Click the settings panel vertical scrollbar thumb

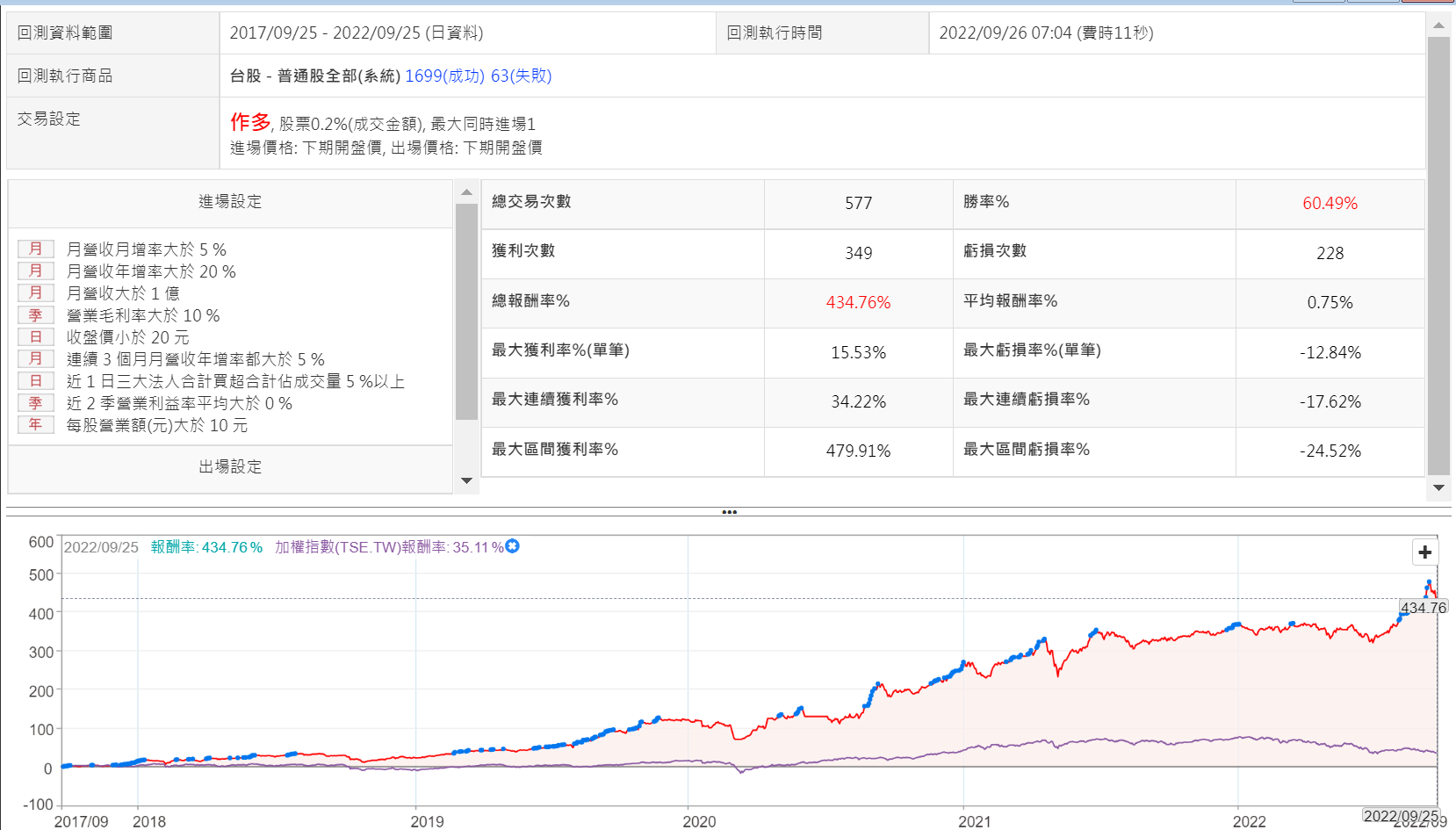[466, 312]
